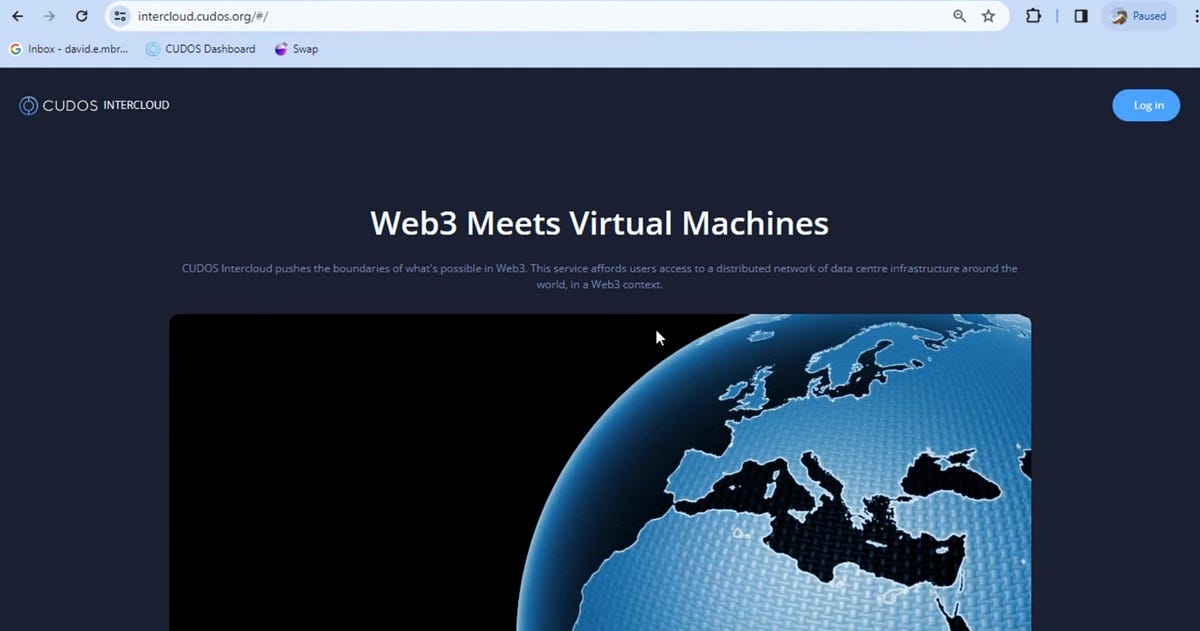1200x631 pixels.
Task: Click the site information icon in the omnibox
Action: 120,16
